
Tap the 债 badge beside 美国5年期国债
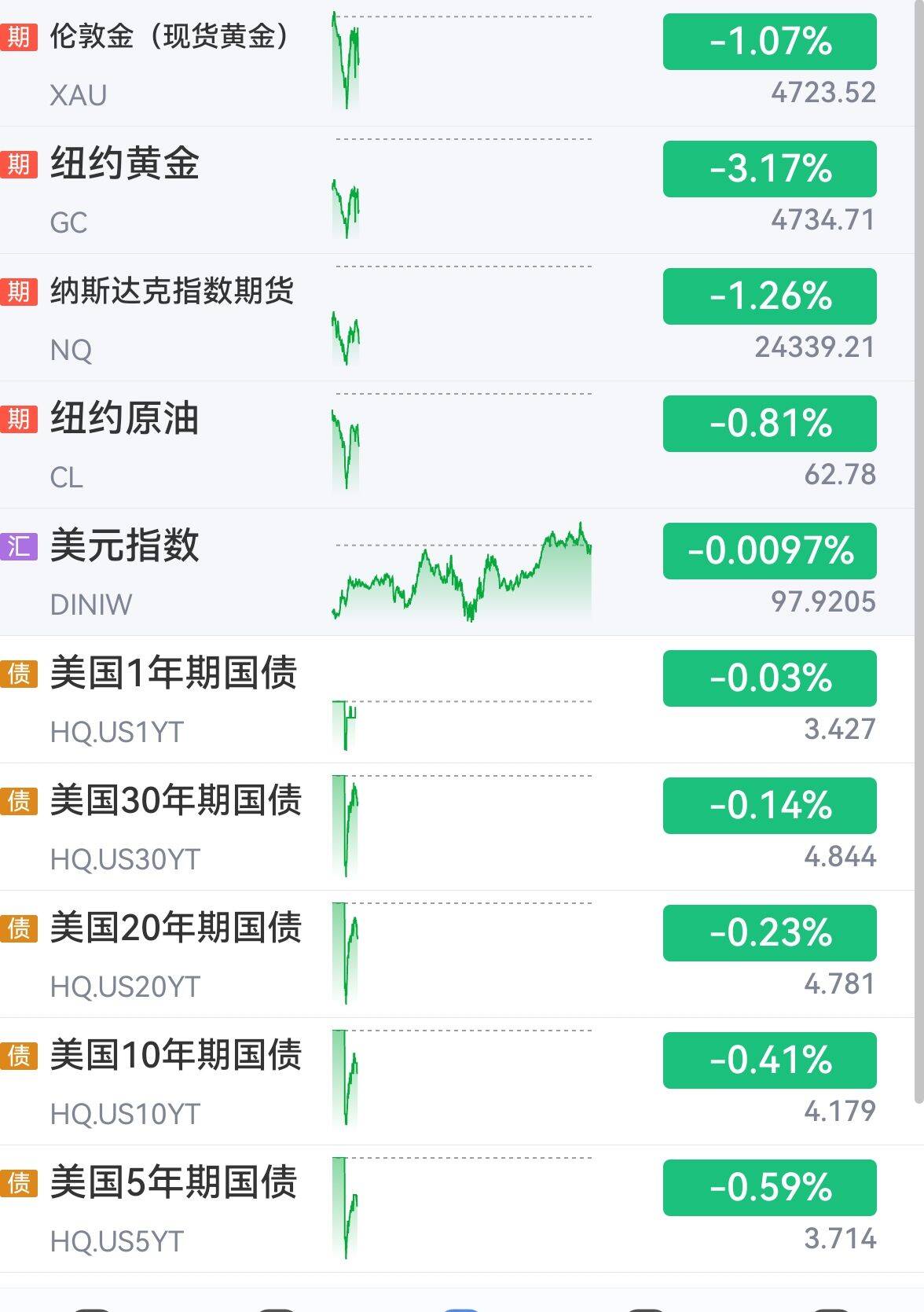pyautogui.click(x=19, y=1182)
